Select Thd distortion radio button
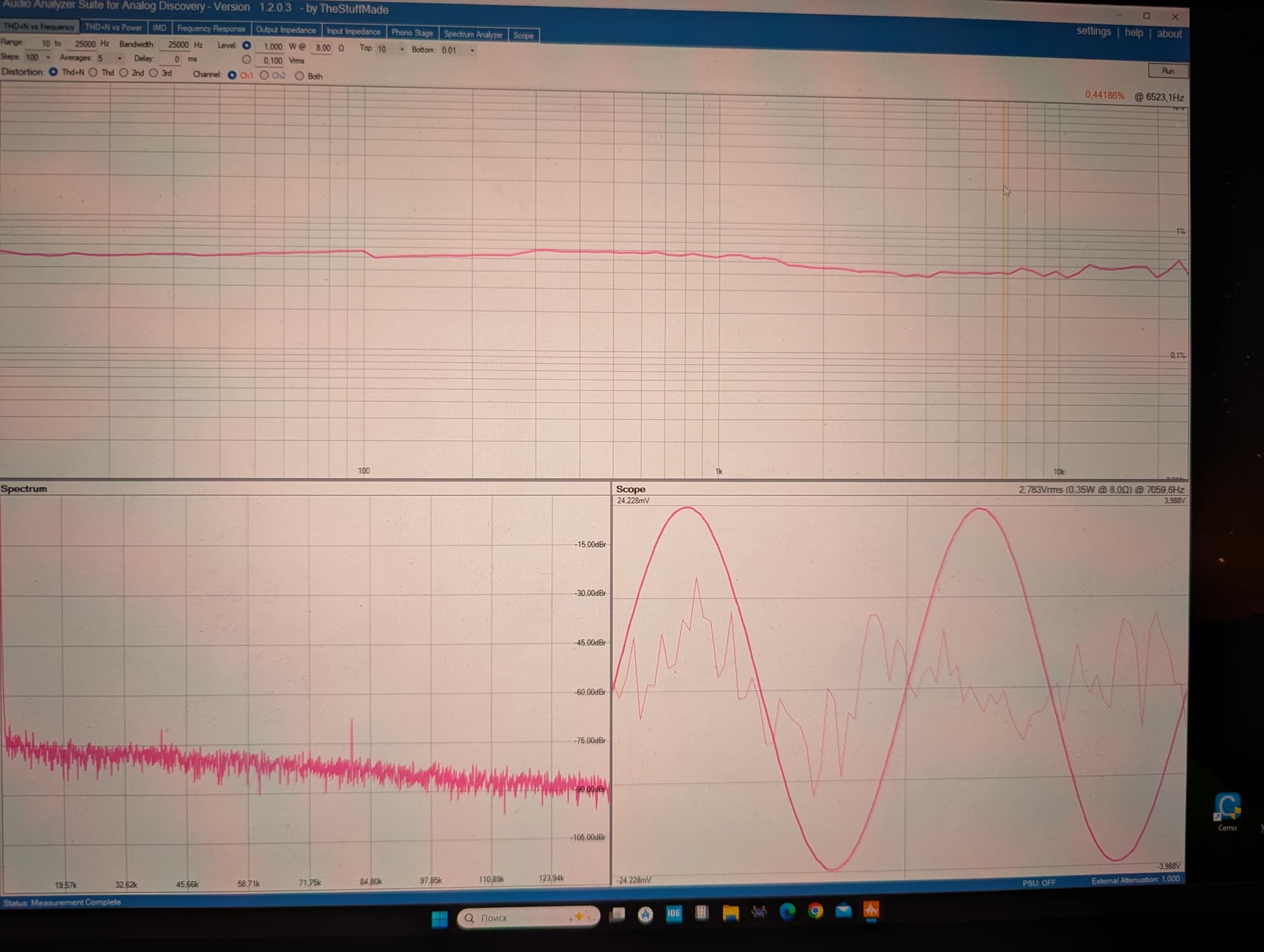1264x952 pixels. tap(93, 72)
